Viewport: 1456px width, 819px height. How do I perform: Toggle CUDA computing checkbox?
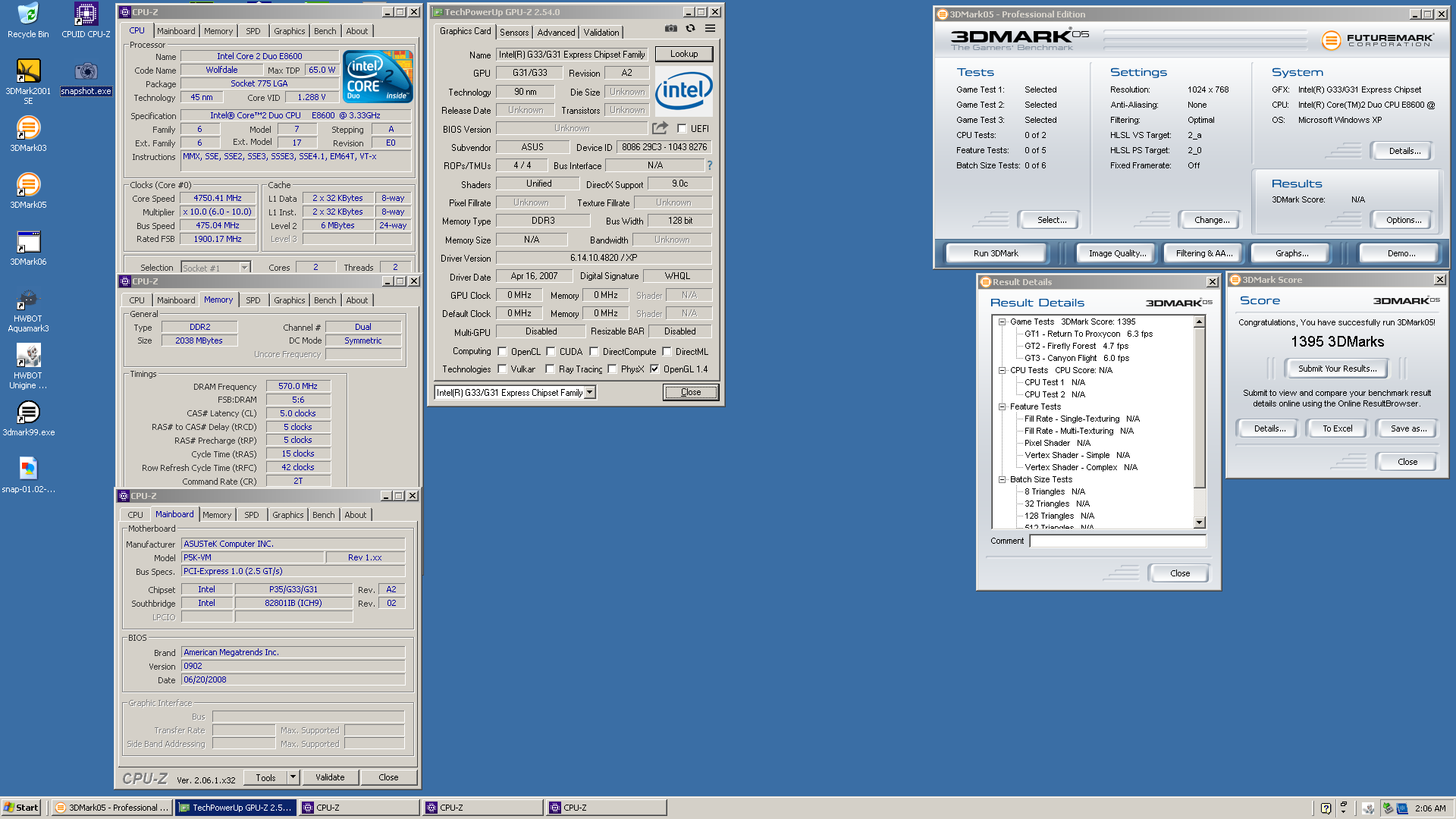(x=551, y=352)
